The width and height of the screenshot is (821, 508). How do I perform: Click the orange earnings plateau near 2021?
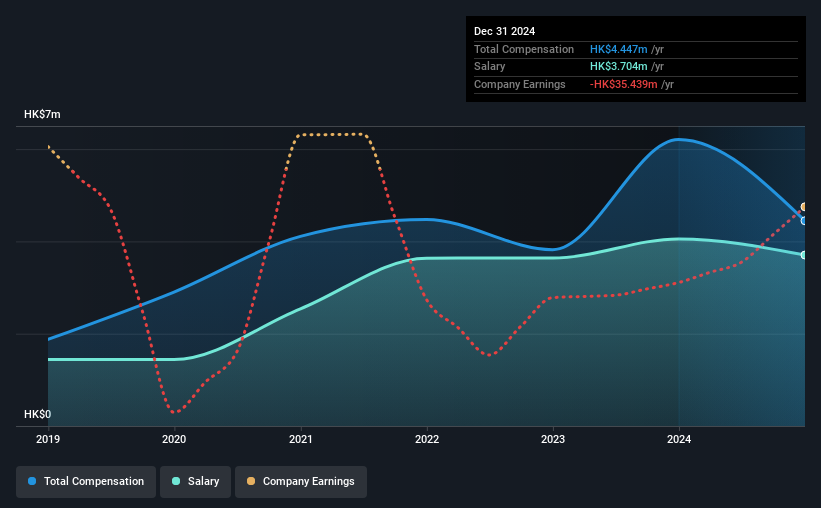pos(331,135)
